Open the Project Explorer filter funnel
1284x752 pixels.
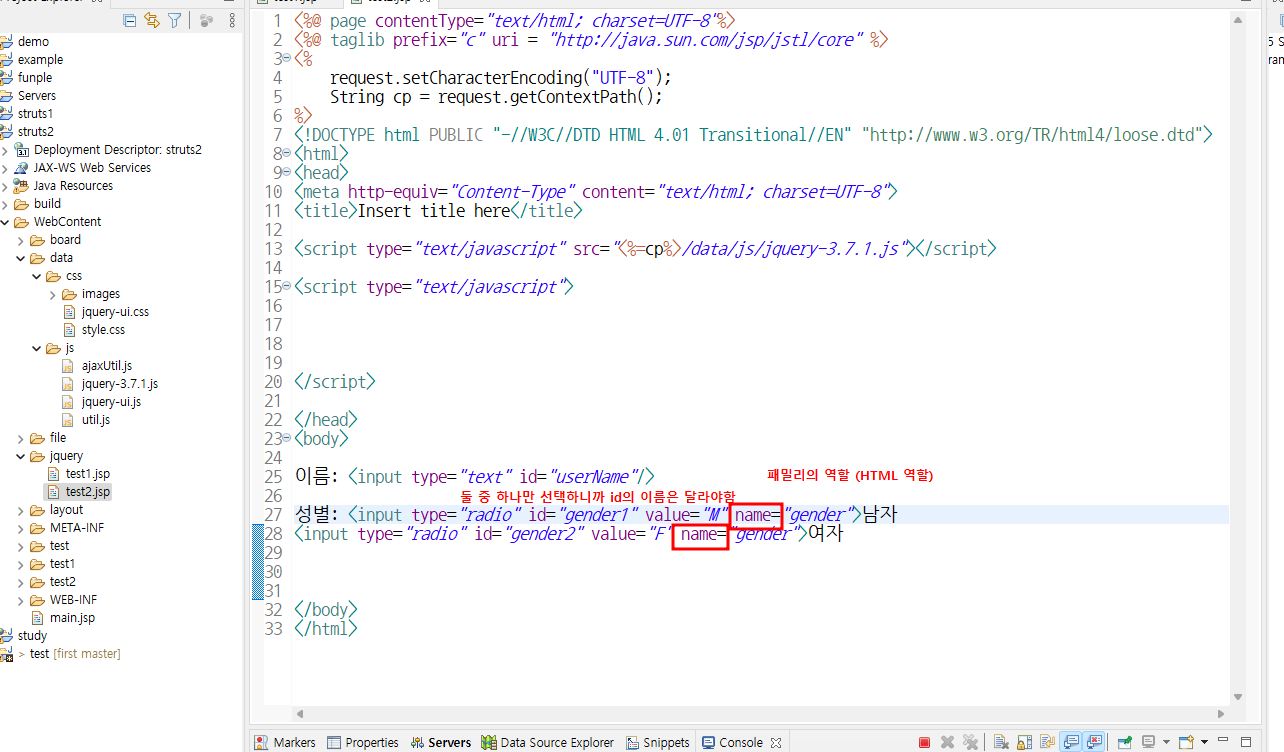[x=174, y=20]
